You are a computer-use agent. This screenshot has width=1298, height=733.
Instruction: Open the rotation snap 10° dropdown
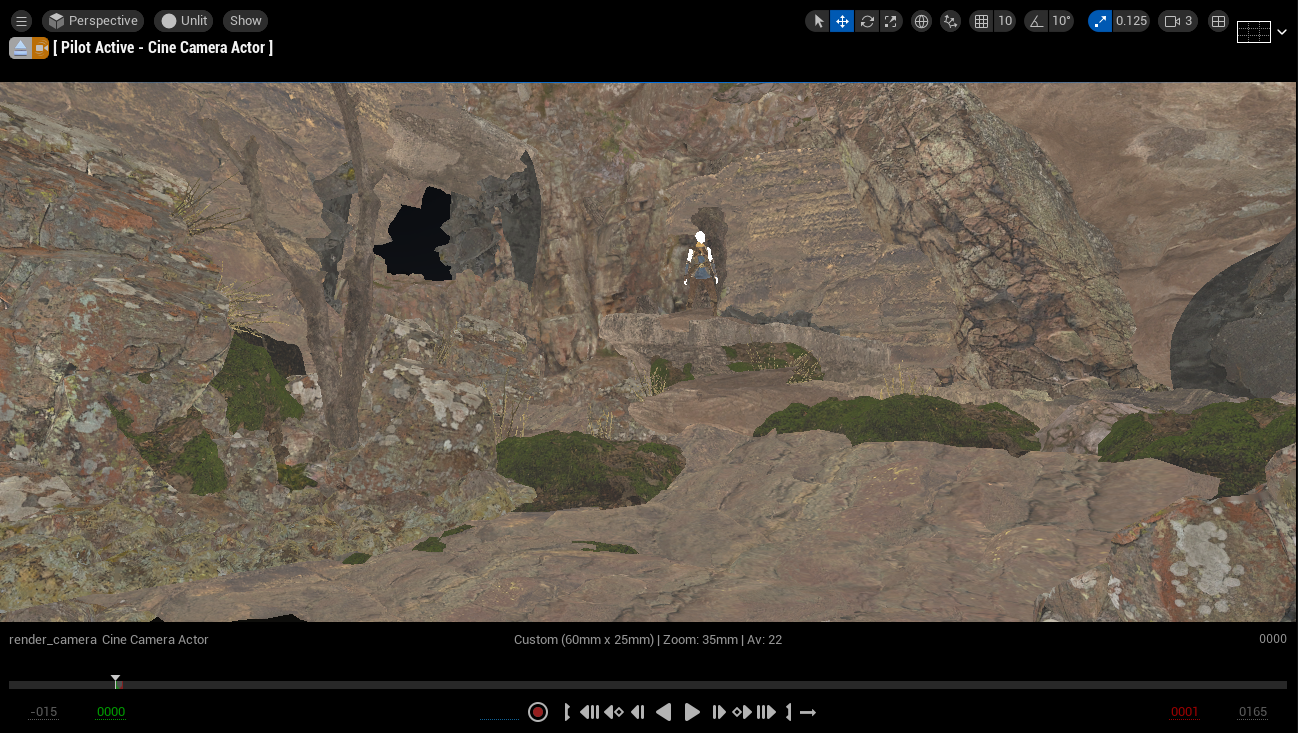tap(1061, 21)
